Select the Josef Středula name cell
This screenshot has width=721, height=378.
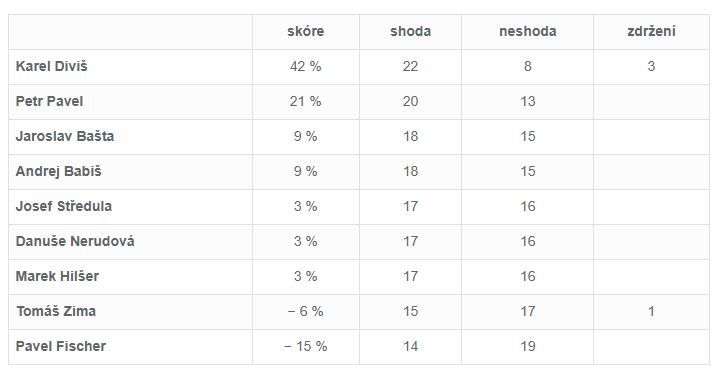pos(131,206)
